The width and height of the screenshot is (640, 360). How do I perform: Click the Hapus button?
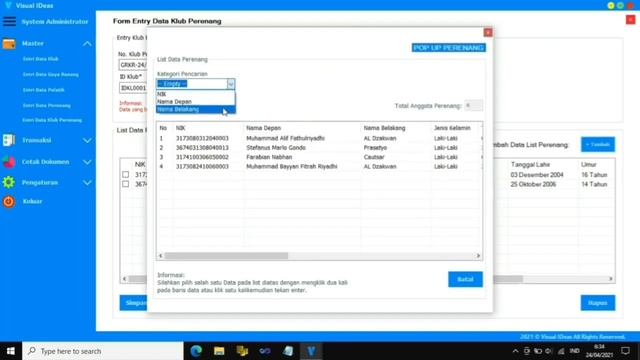point(598,302)
